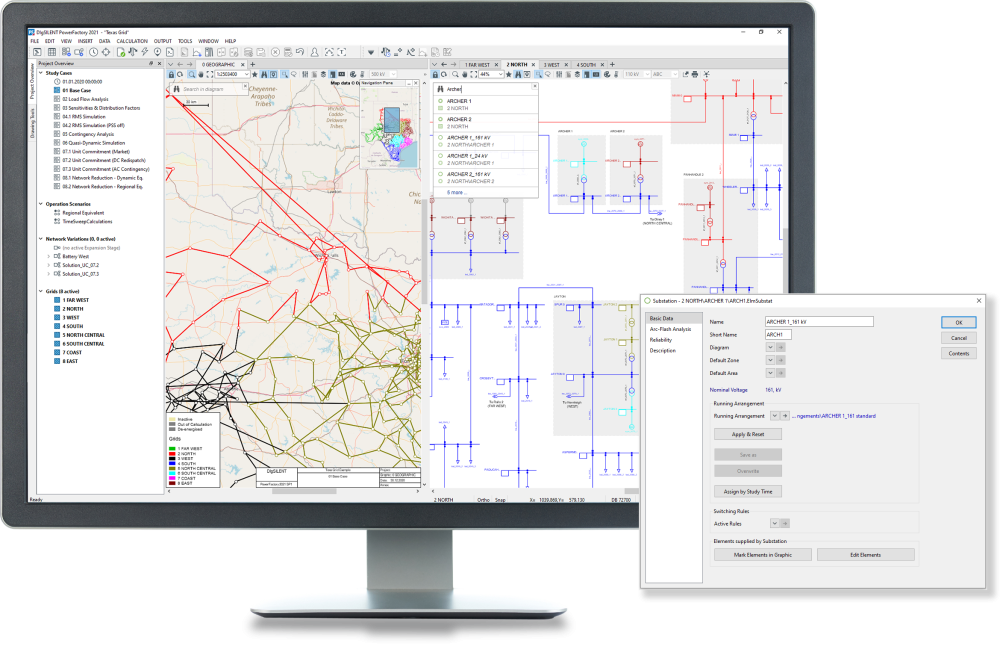
Task: Open the CALCULATION menu
Action: point(132,41)
